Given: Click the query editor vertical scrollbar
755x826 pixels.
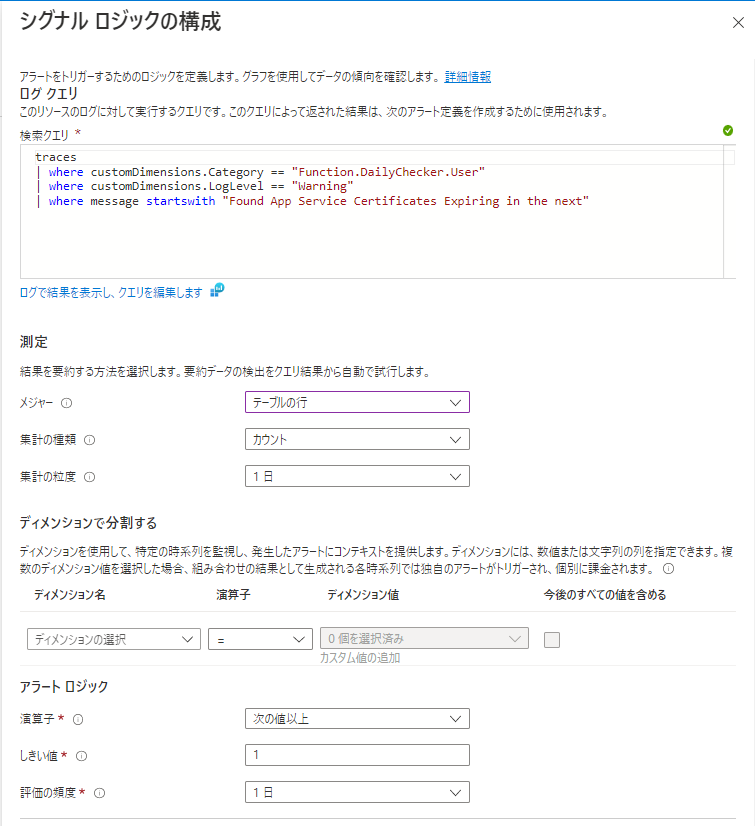Looking at the screenshot, I should tap(729, 212).
